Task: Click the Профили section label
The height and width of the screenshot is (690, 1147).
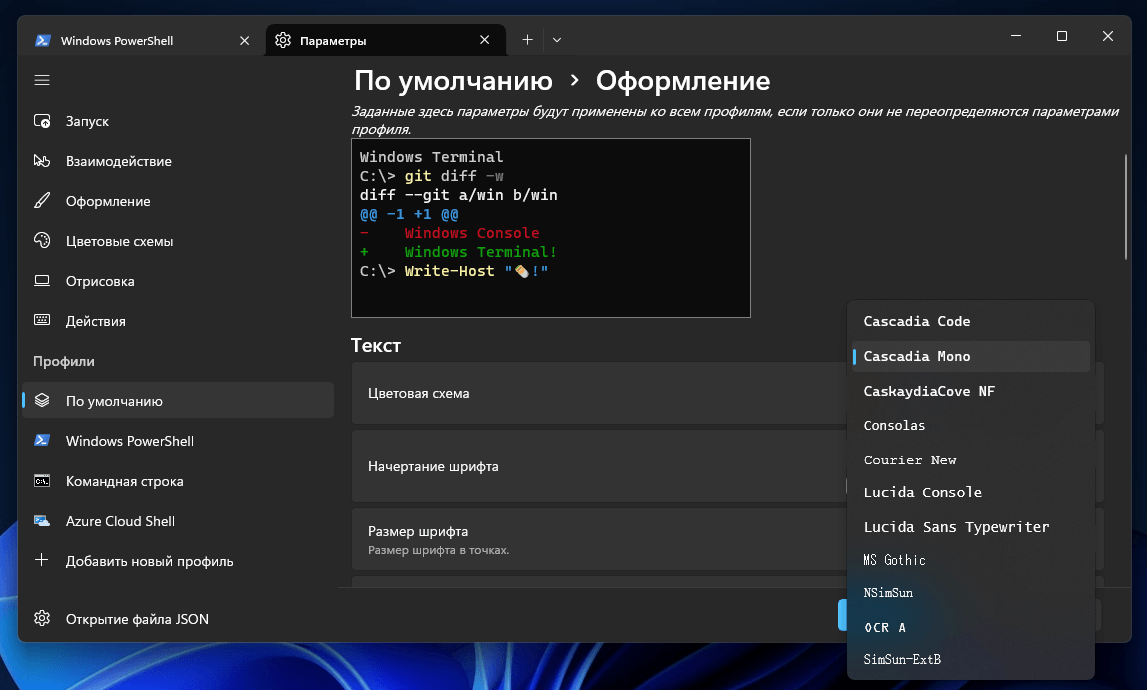Action: point(64,361)
